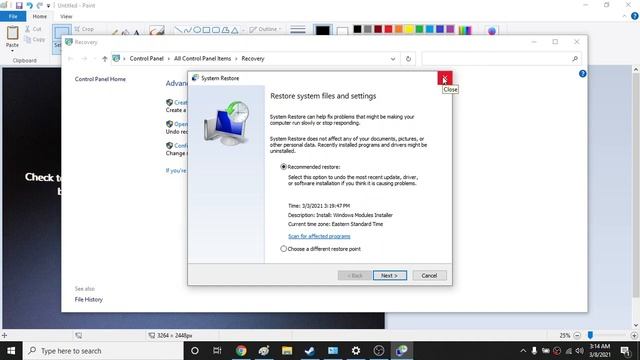This screenshot has height=360, width=640.
Task: Click the All Control Panel Items breadcrumb
Action: tap(202, 59)
